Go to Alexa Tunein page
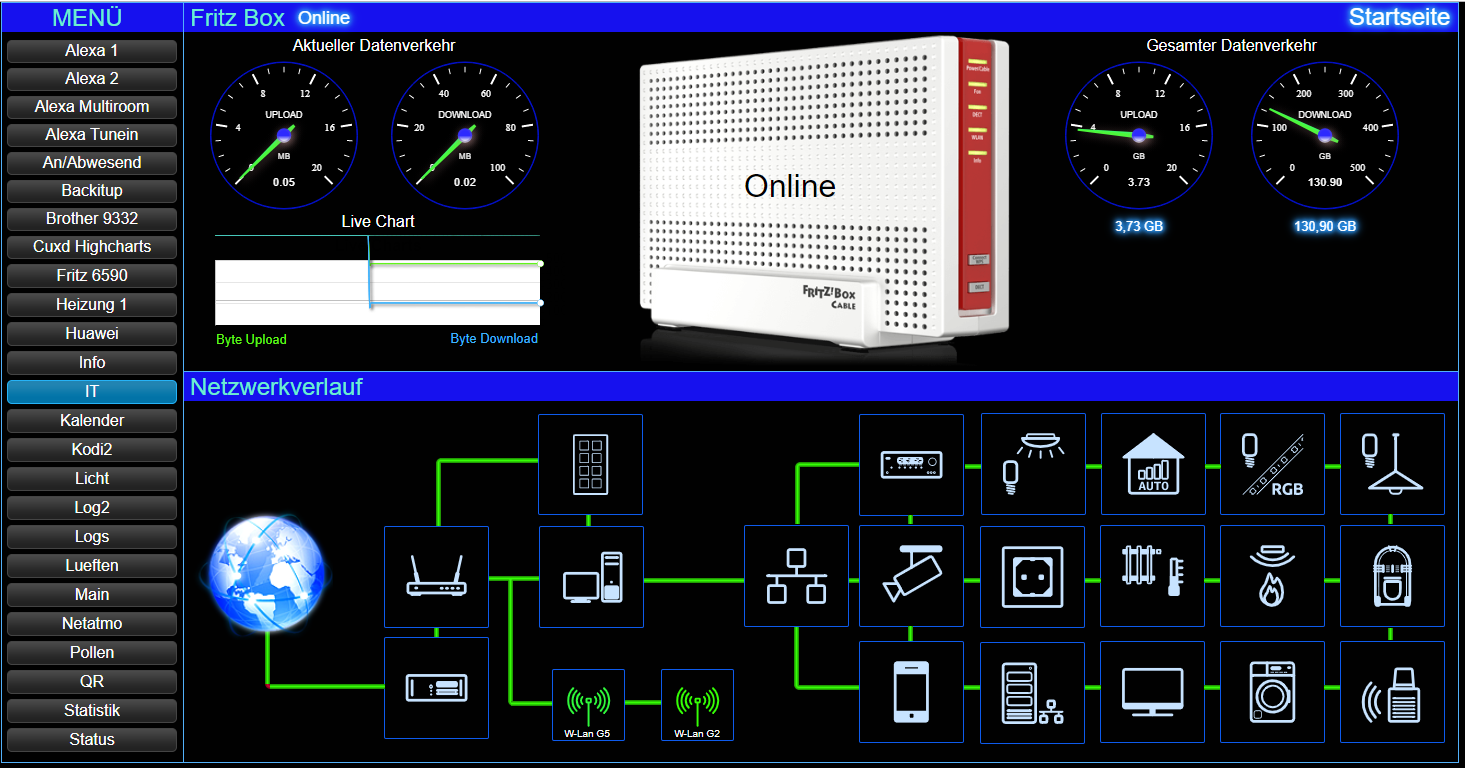Image resolution: width=1465 pixels, height=768 pixels. pos(92,134)
